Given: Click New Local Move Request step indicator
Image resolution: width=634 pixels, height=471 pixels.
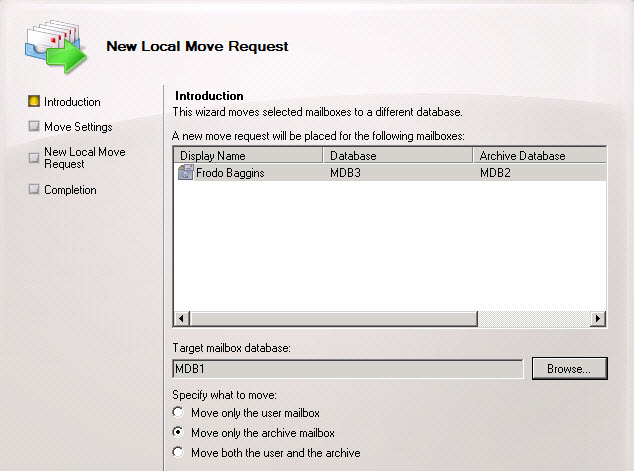Looking at the screenshot, I should 34,157.
